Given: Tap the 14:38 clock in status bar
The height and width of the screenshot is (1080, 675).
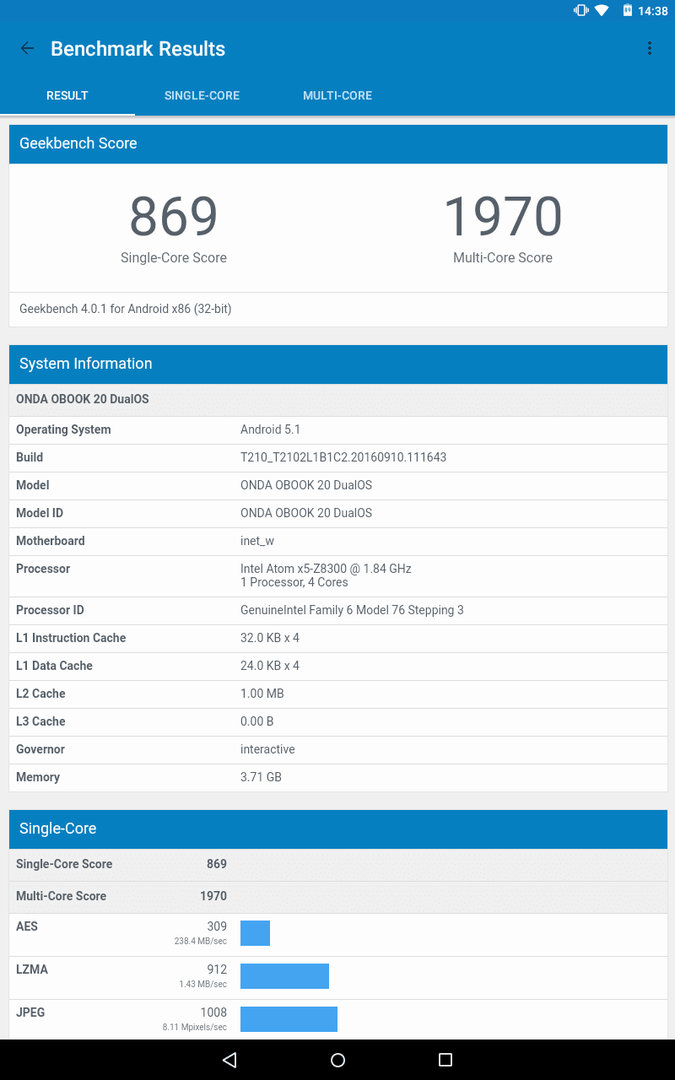Looking at the screenshot, I should [652, 11].
